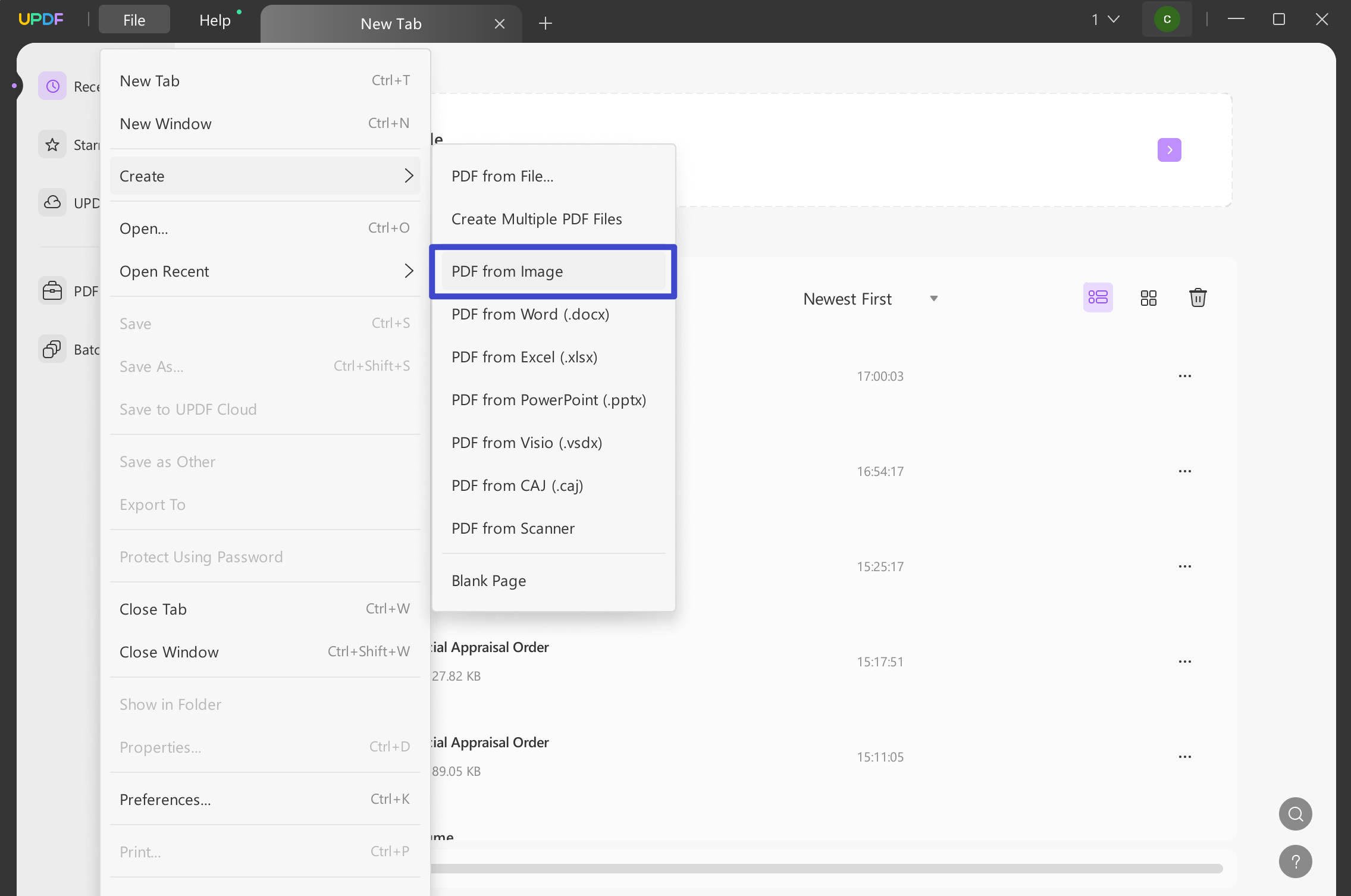Open UPDF Cloud from the sidebar

(x=52, y=202)
